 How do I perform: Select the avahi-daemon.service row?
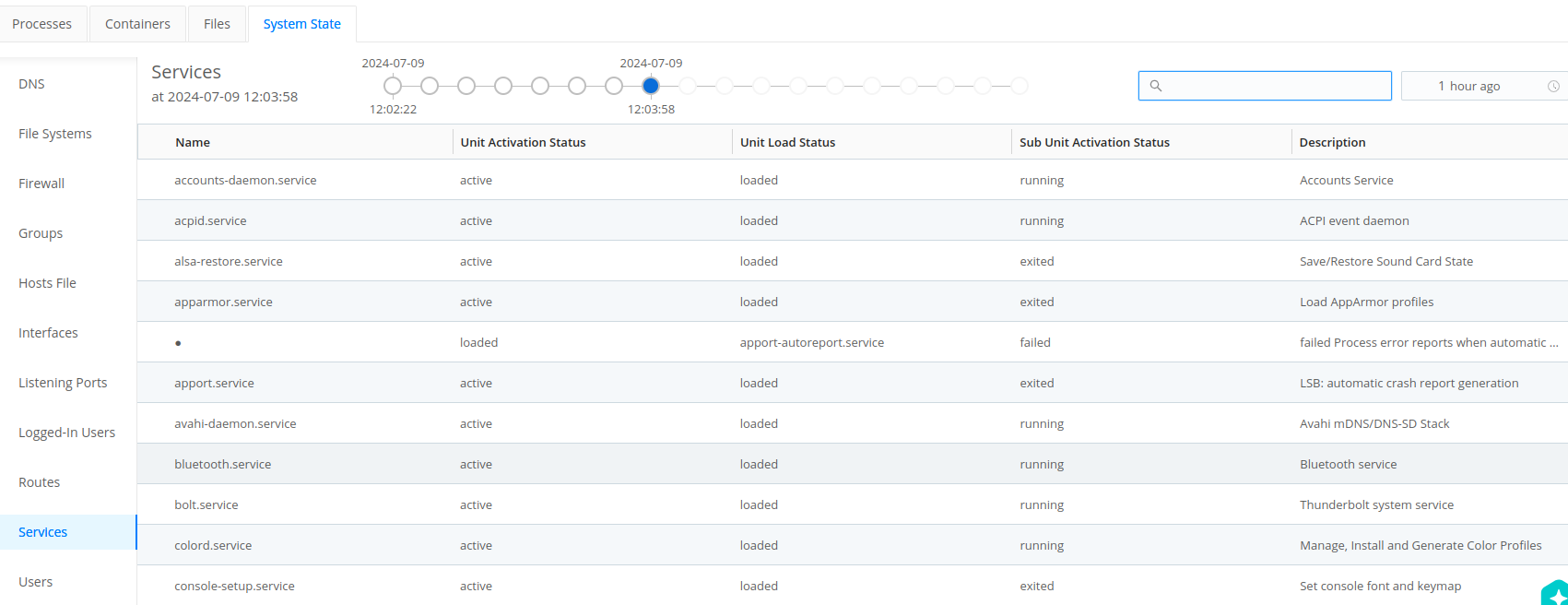click(853, 423)
